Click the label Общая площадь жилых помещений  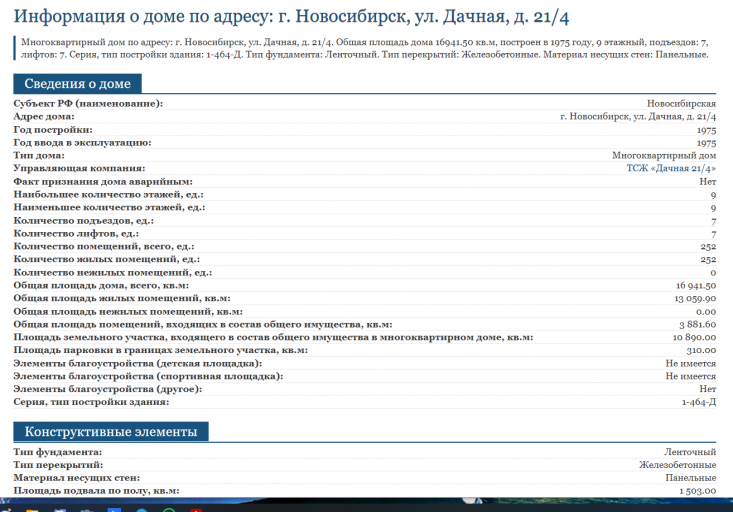[x=122, y=298]
